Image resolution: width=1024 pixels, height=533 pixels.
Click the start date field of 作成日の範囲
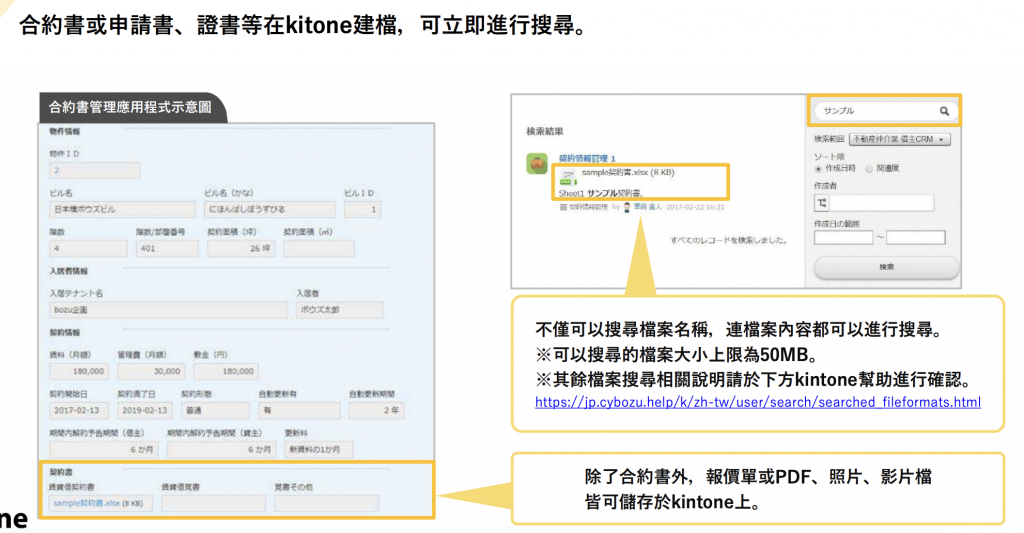tap(843, 238)
